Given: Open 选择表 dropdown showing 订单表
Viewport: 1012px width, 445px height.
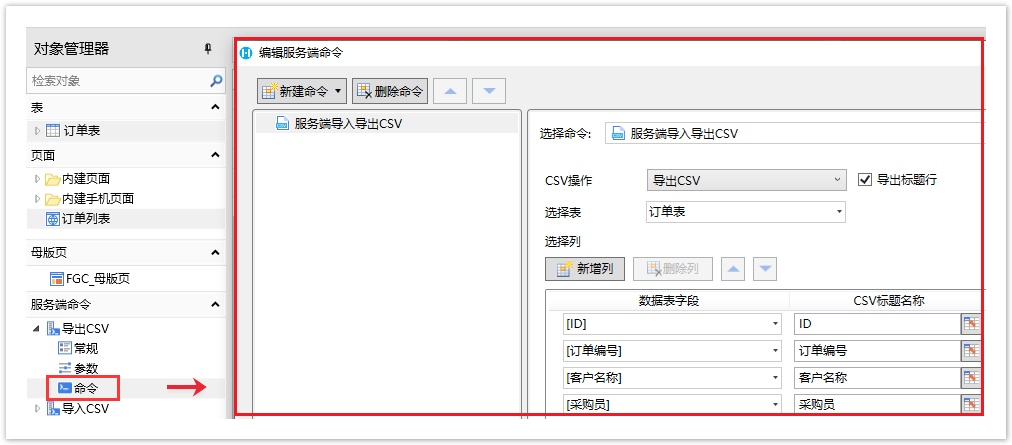Looking at the screenshot, I should point(746,212).
